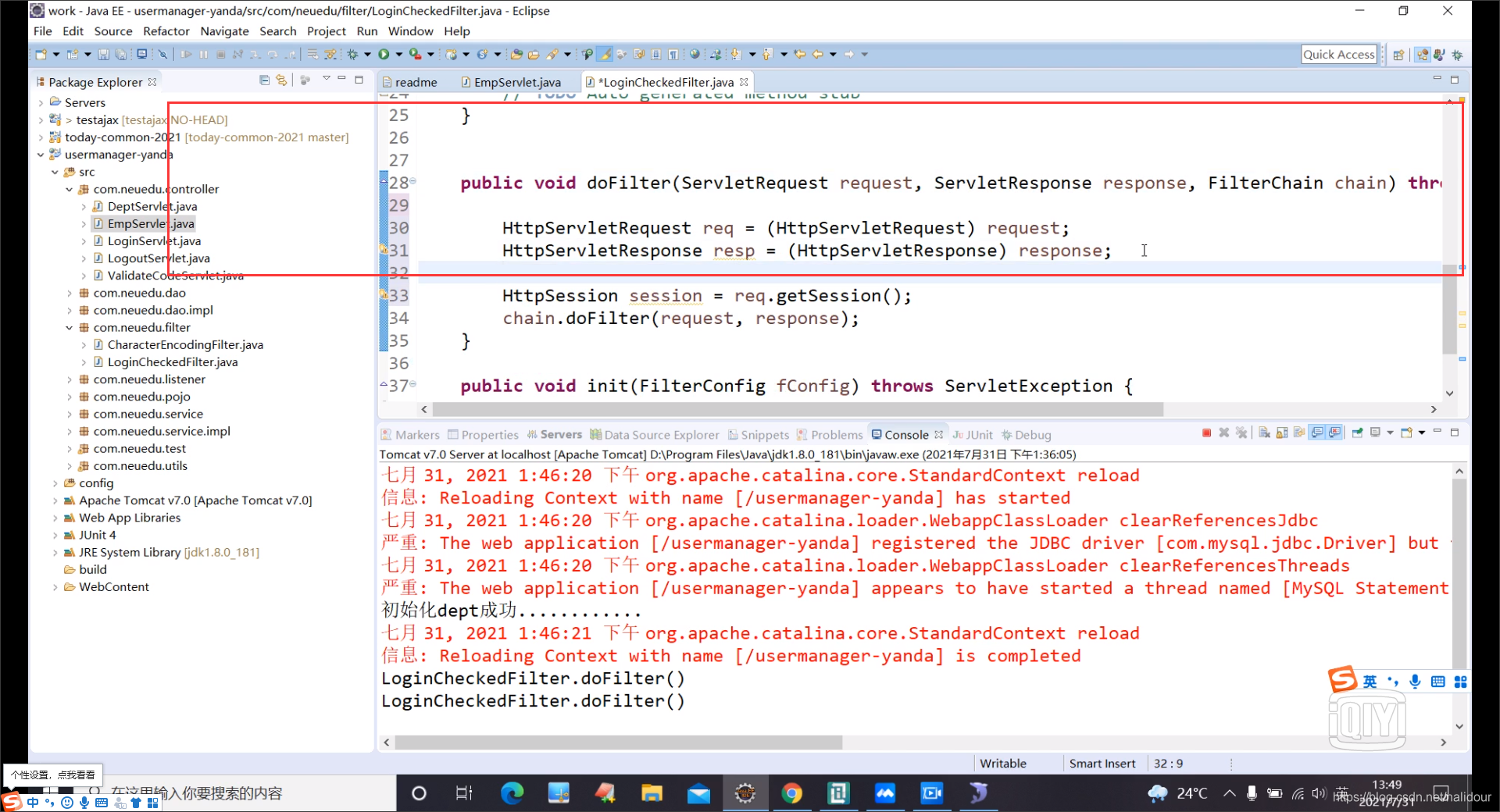Click the Save toolbar icon
The width and height of the screenshot is (1500, 812).
tap(103, 55)
